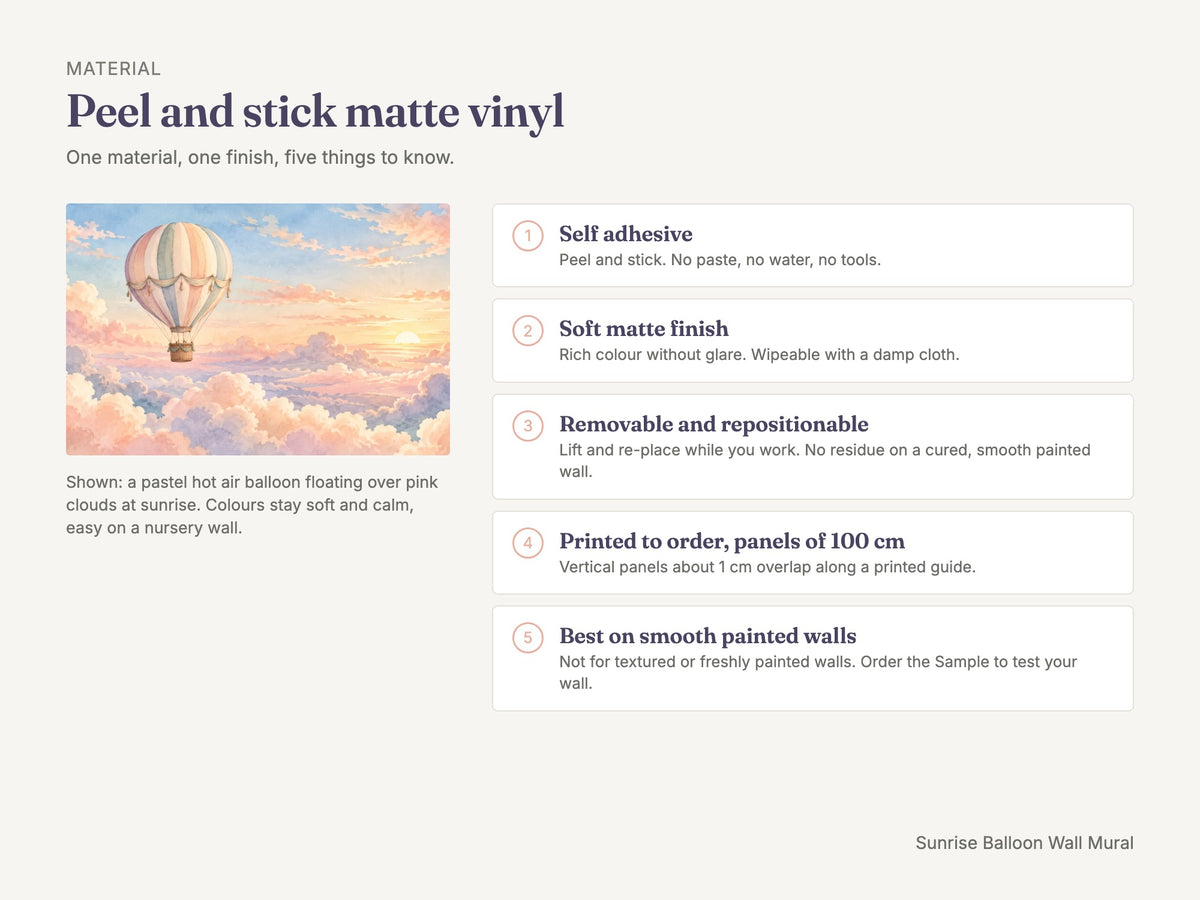This screenshot has height=900, width=1200.
Task: Click the MATERIAL section label
Action: pos(113,69)
